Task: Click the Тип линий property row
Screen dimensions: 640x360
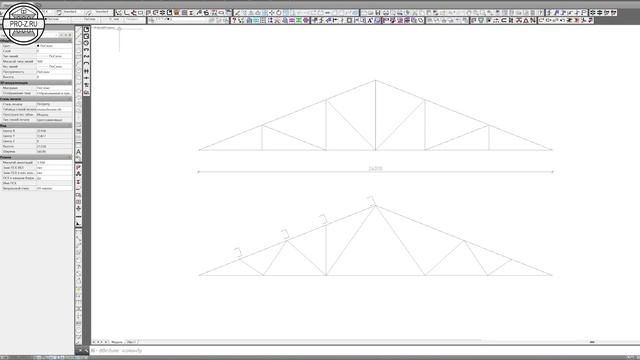Action: coord(36,56)
